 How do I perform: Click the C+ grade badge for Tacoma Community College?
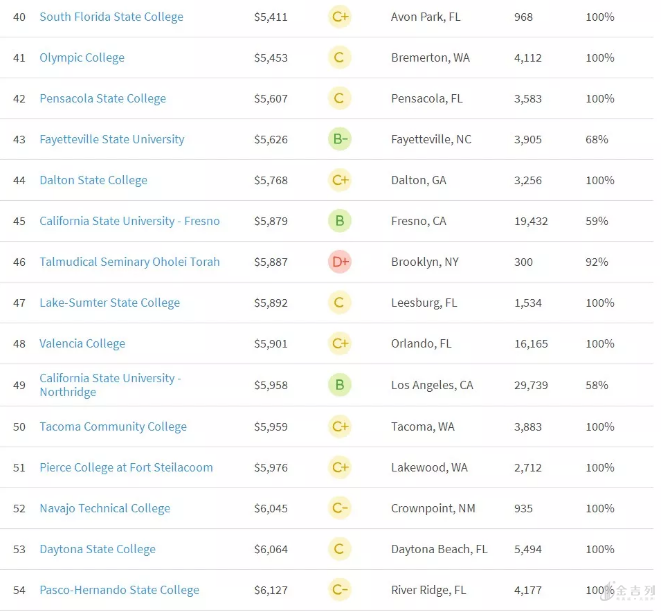tap(339, 427)
